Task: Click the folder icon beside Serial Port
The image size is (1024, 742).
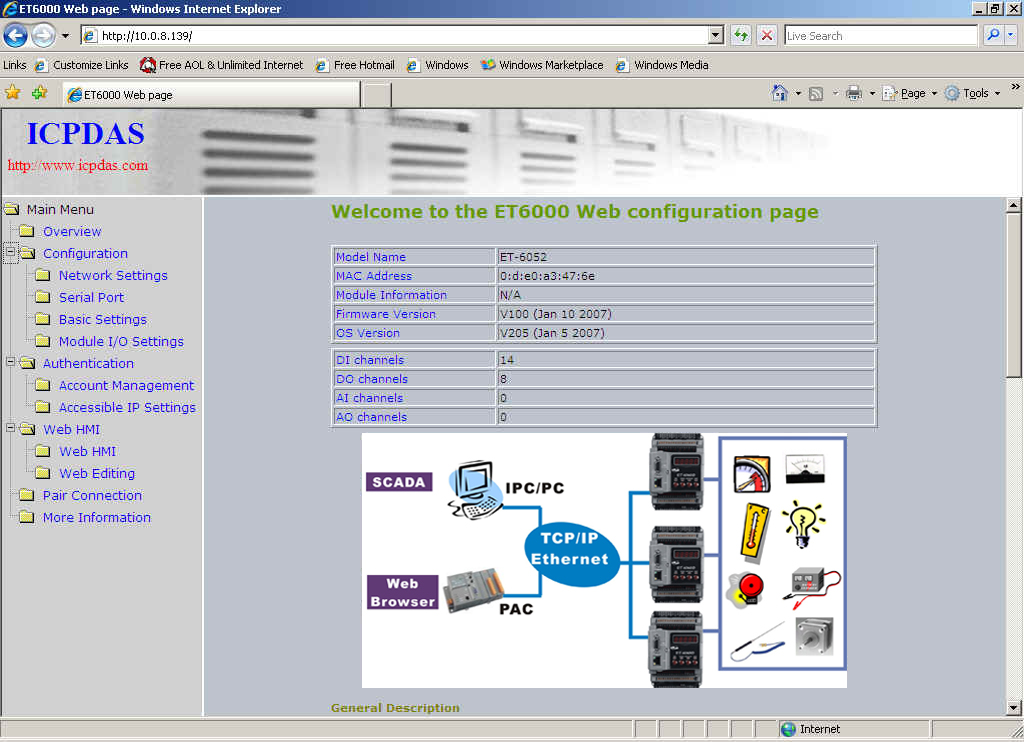Action: [x=42, y=297]
